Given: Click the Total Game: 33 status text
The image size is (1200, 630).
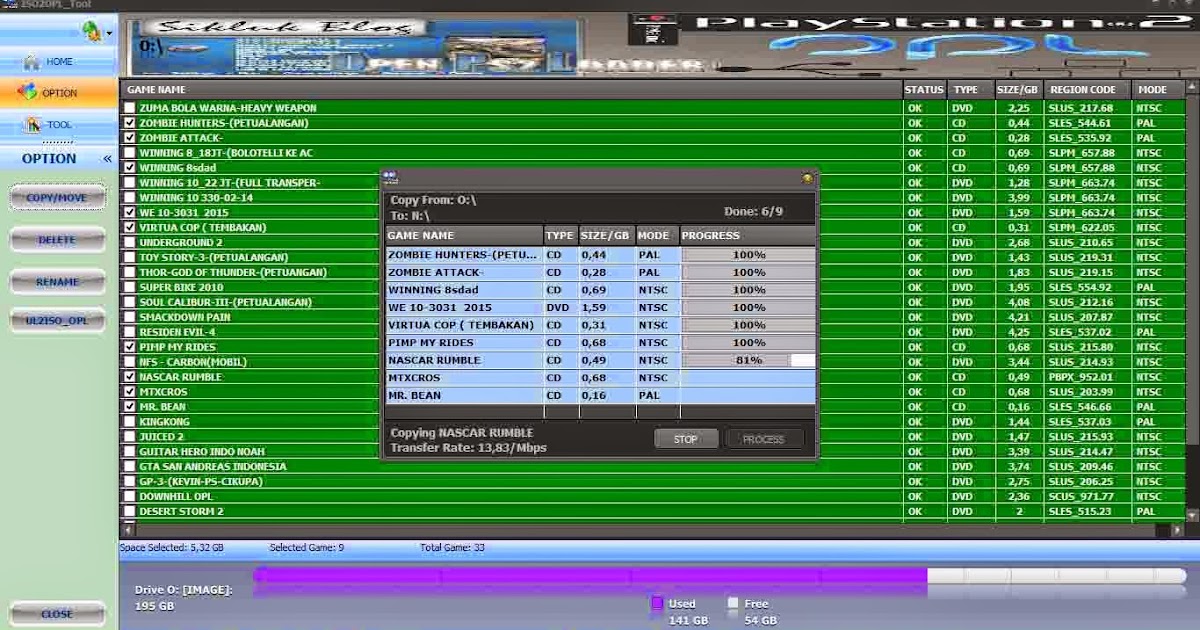Looking at the screenshot, I should [452, 548].
